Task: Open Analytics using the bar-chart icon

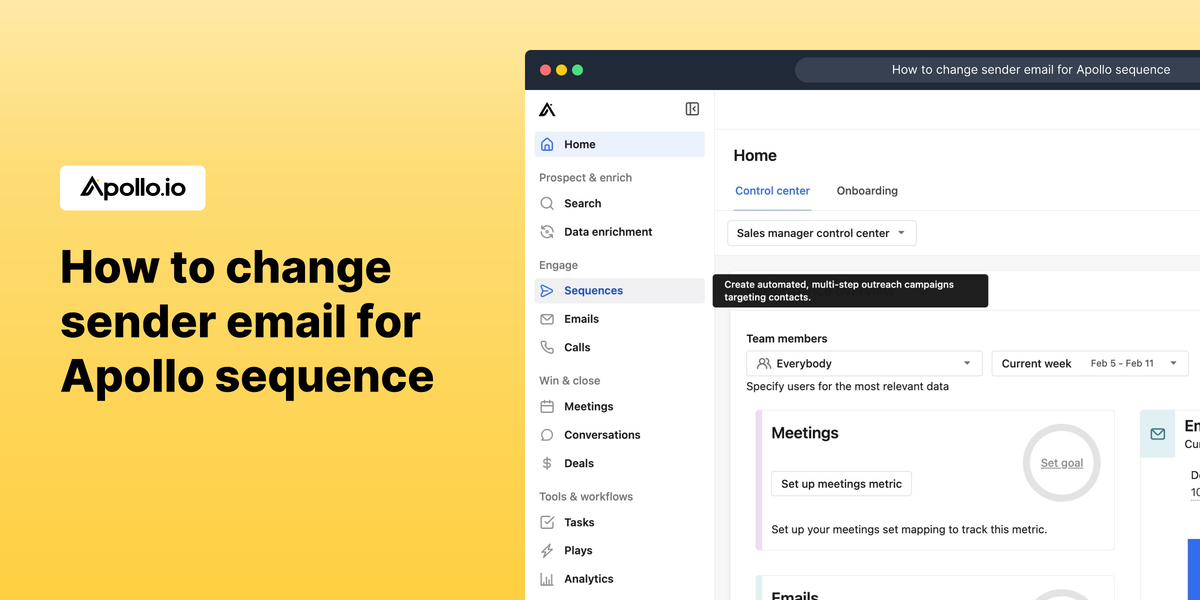Action: pyautogui.click(x=547, y=578)
